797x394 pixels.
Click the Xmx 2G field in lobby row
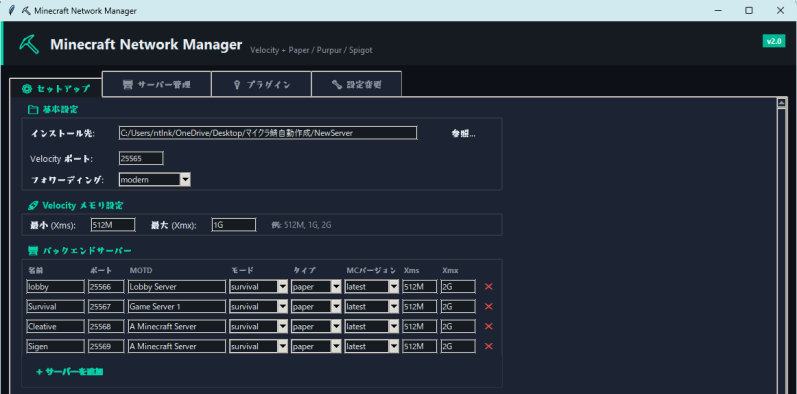point(458,287)
